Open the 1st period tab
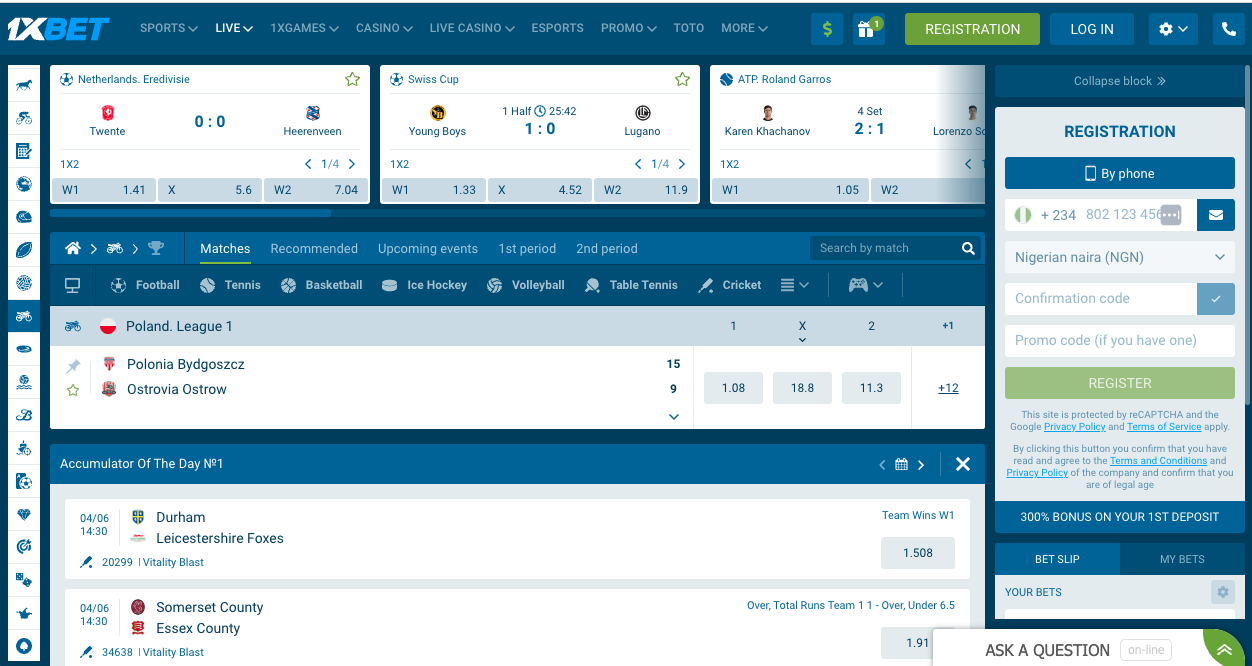Image resolution: width=1252 pixels, height=666 pixels. point(527,248)
